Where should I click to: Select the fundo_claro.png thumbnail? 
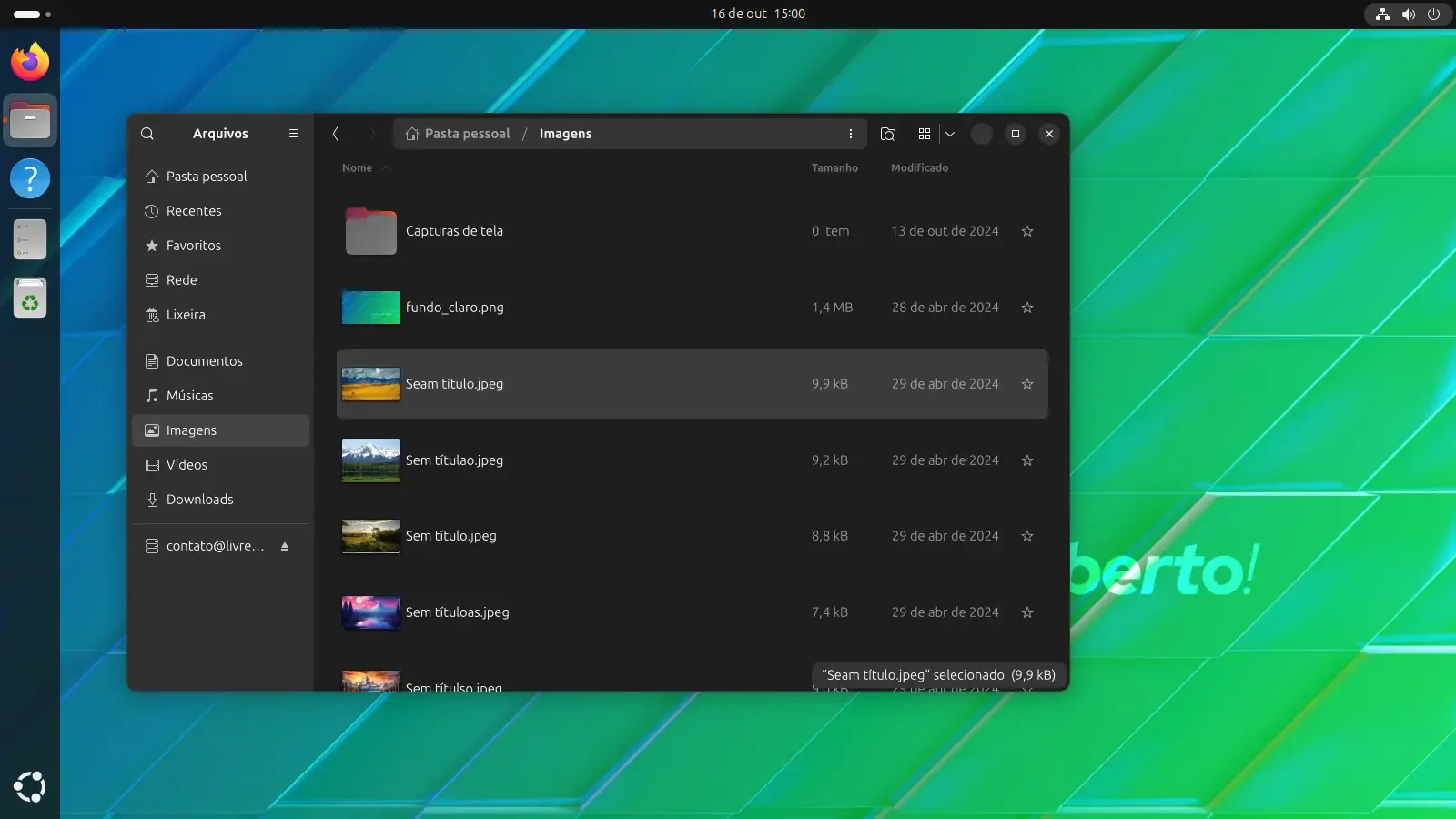pos(370,308)
